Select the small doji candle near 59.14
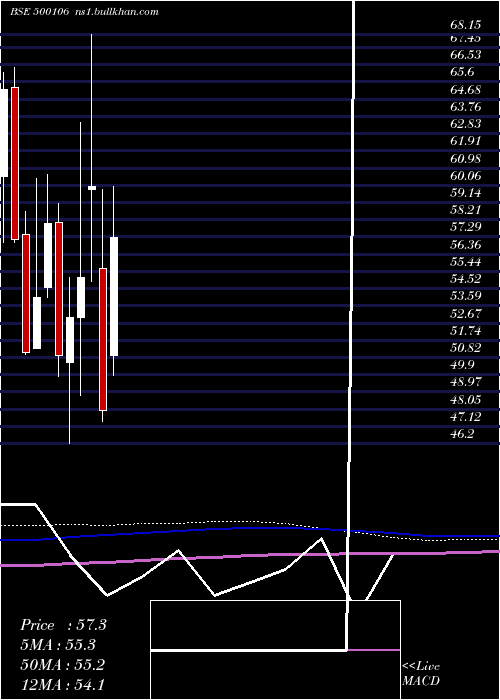 (x=92, y=188)
